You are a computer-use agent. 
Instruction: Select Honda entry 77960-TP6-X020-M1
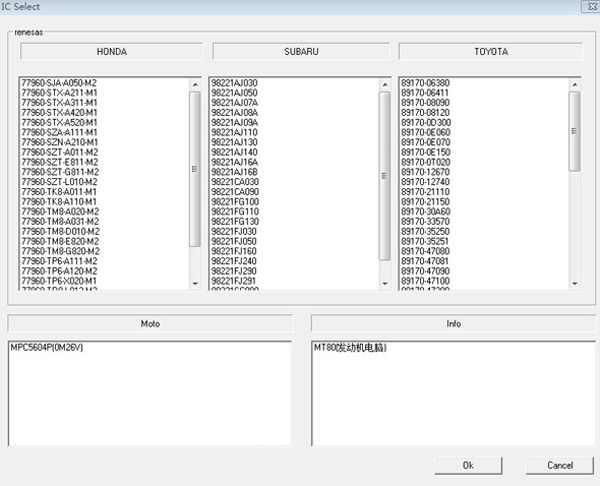pos(59,281)
